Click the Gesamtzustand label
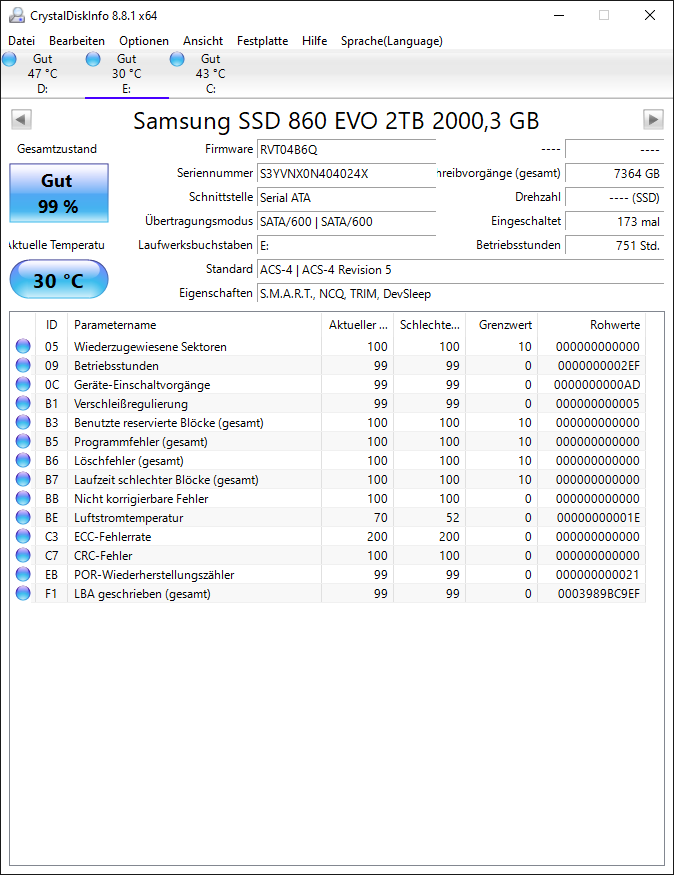The image size is (674, 875). (57, 149)
